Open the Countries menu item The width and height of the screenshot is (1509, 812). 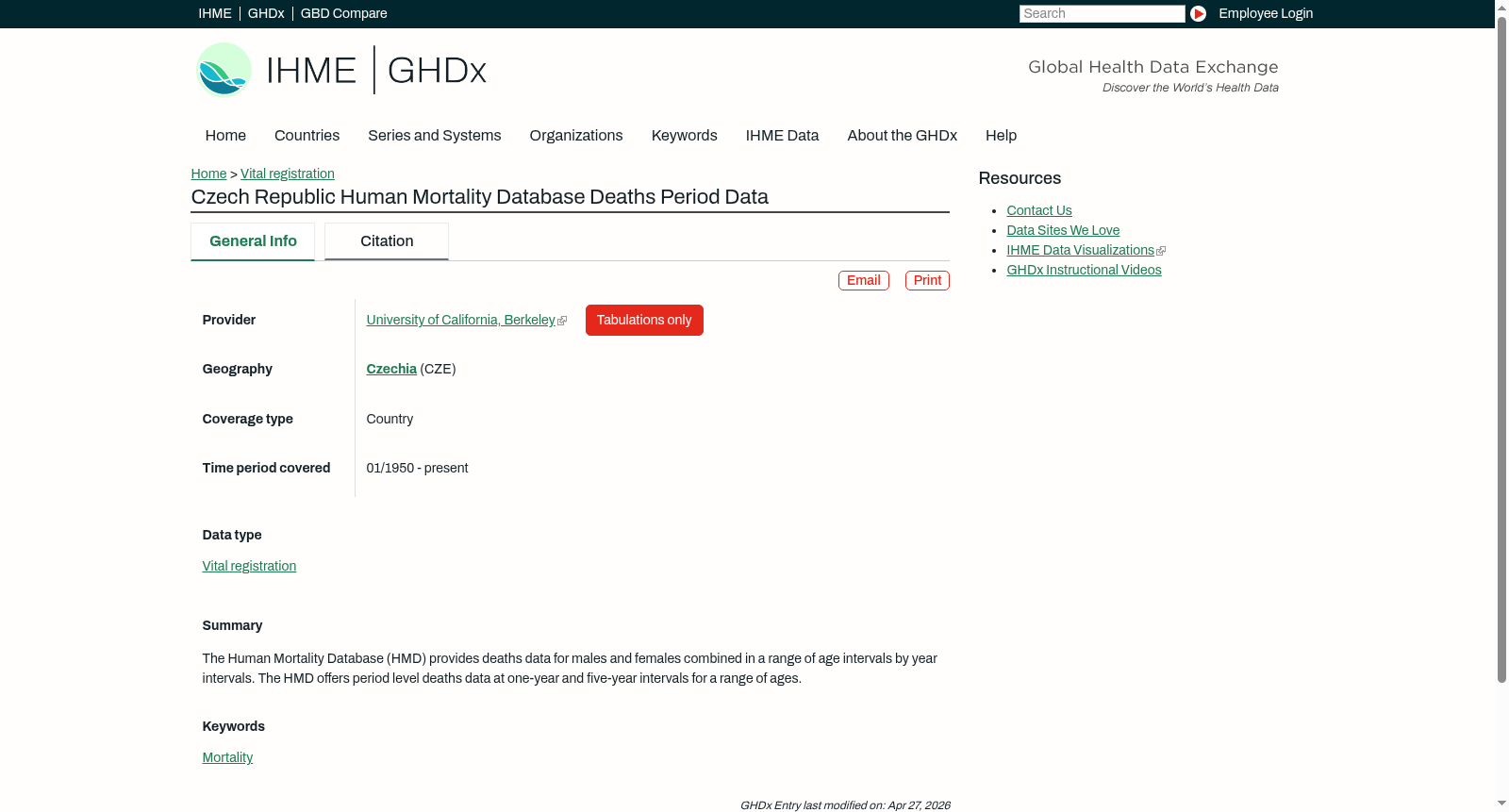[x=307, y=136]
